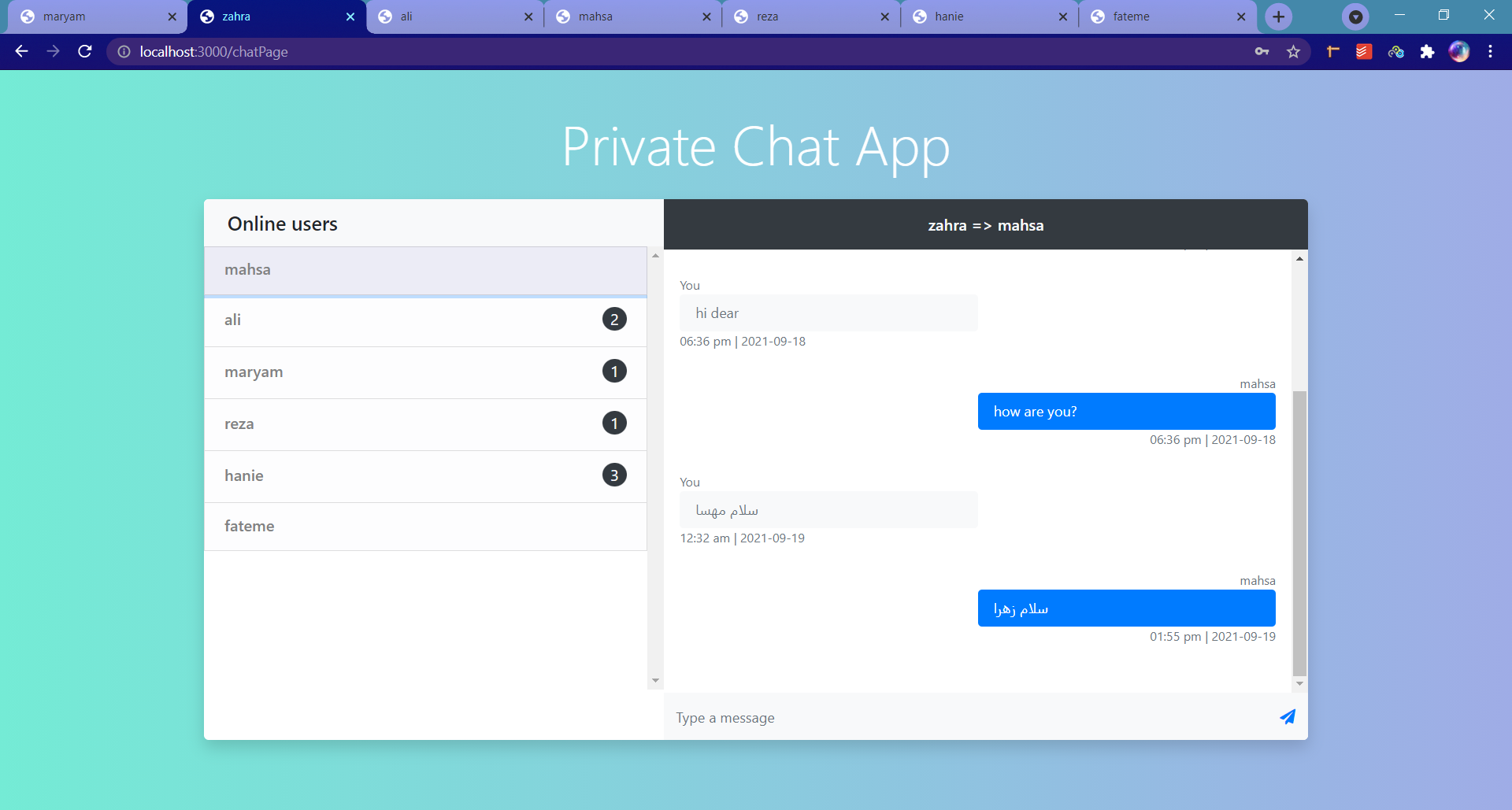1512x810 pixels.
Task: Click the unread badge 3 next to hanie
Action: point(614,475)
